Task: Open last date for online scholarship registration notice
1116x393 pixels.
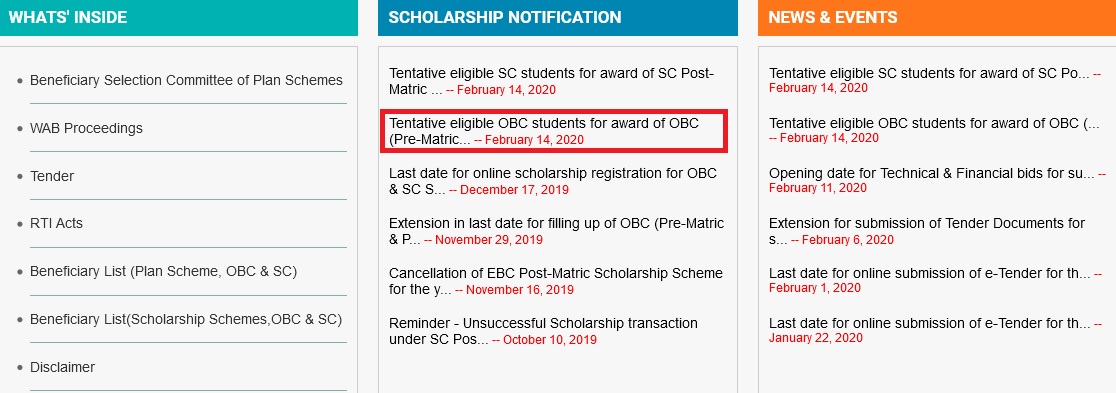Action: (553, 181)
